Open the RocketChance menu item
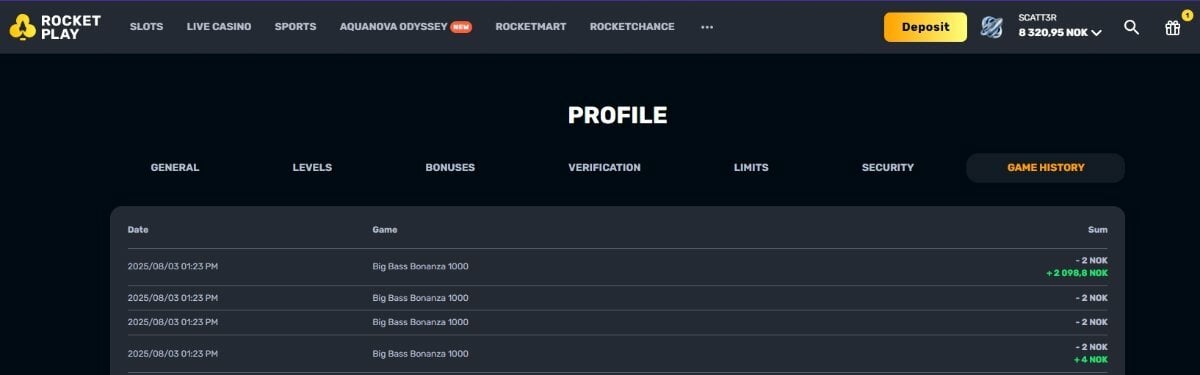Image resolution: width=1200 pixels, height=375 pixels. point(632,27)
